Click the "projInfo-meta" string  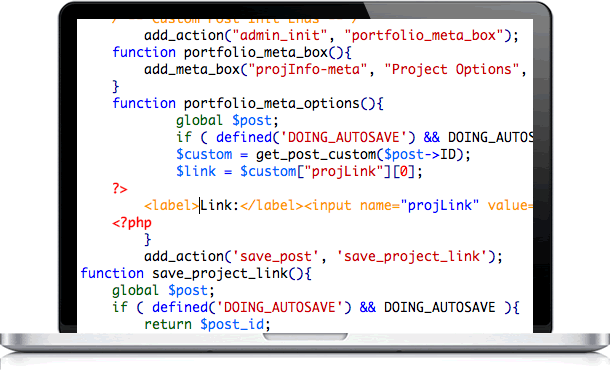point(308,70)
